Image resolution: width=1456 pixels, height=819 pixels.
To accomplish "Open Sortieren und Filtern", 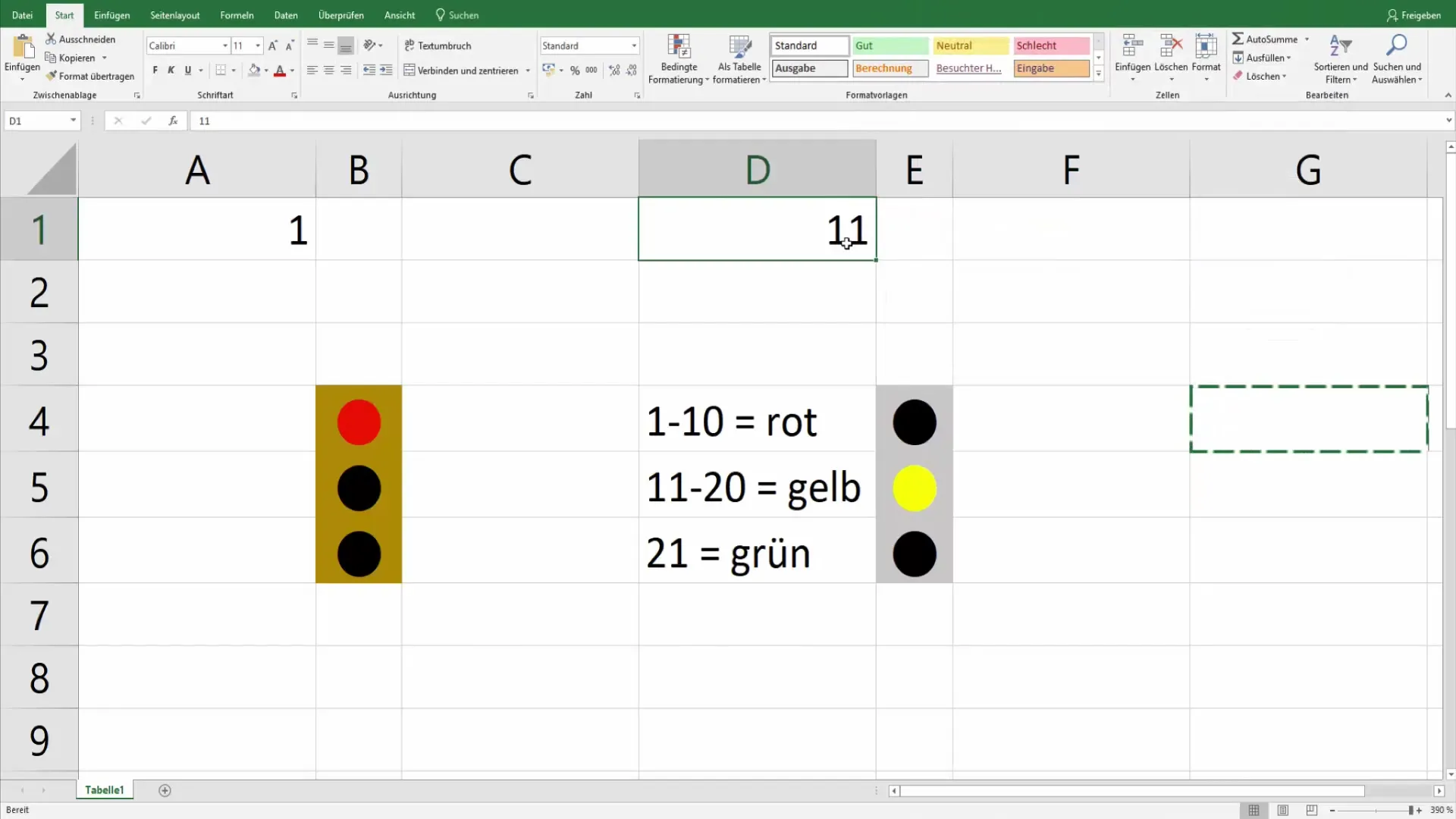I will coord(1341,59).
